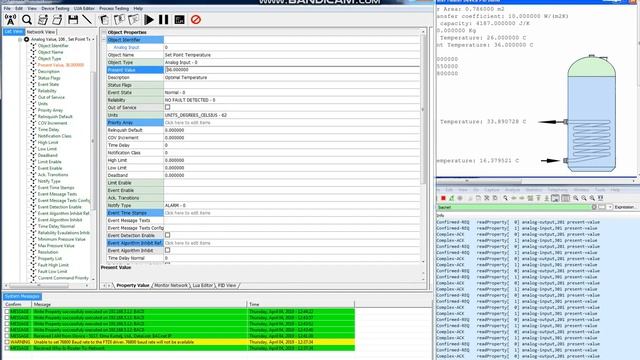
Task: Switch to the Monitor Network tab
Action: pyautogui.click(x=171, y=286)
